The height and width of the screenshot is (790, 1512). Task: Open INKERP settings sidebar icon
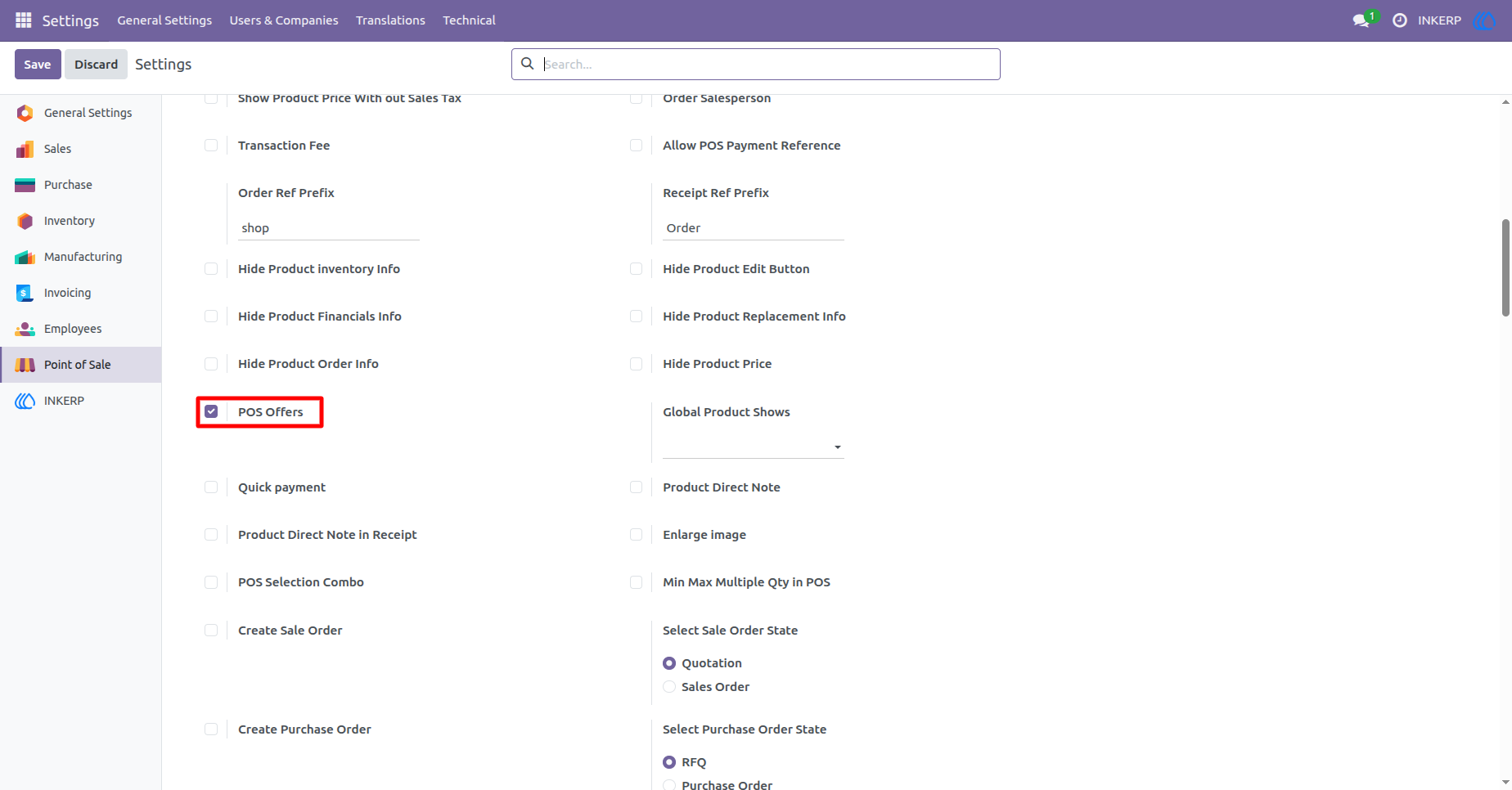tap(25, 401)
